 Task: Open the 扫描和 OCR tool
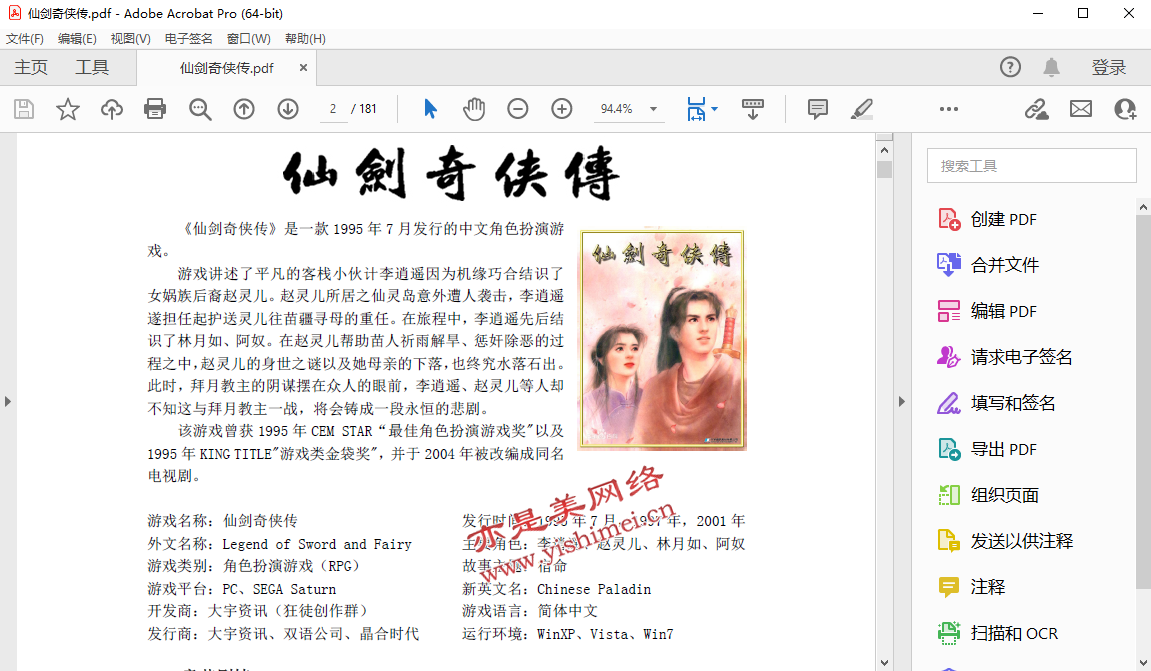[x=998, y=633]
